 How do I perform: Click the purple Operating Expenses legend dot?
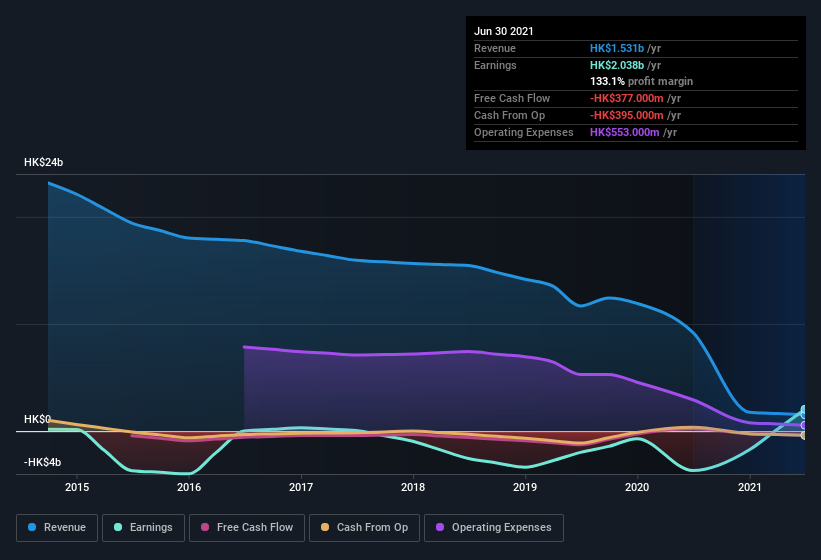click(440, 527)
